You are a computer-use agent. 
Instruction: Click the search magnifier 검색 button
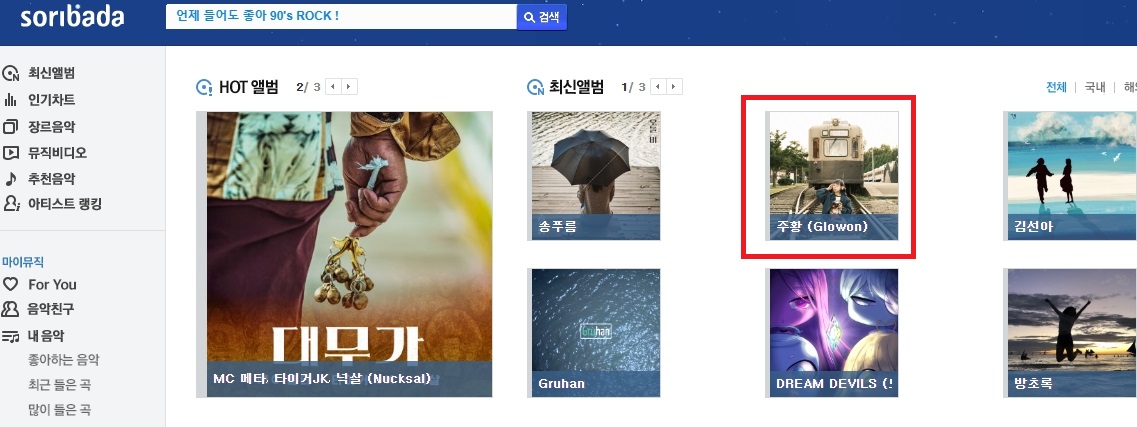pos(542,17)
